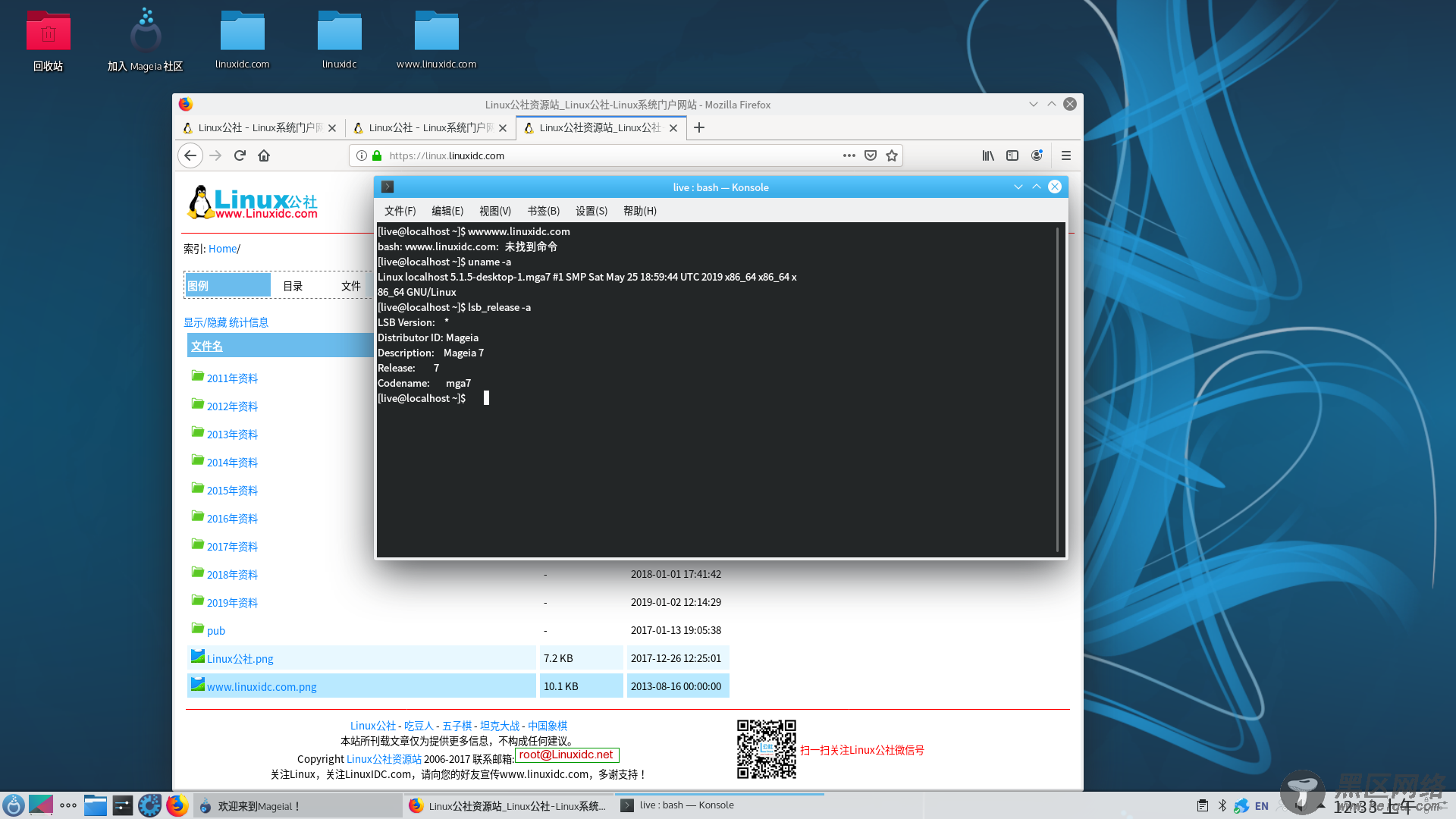Click the 吃豆人 footer link
Viewport: 1456px width, 819px height.
419,726
